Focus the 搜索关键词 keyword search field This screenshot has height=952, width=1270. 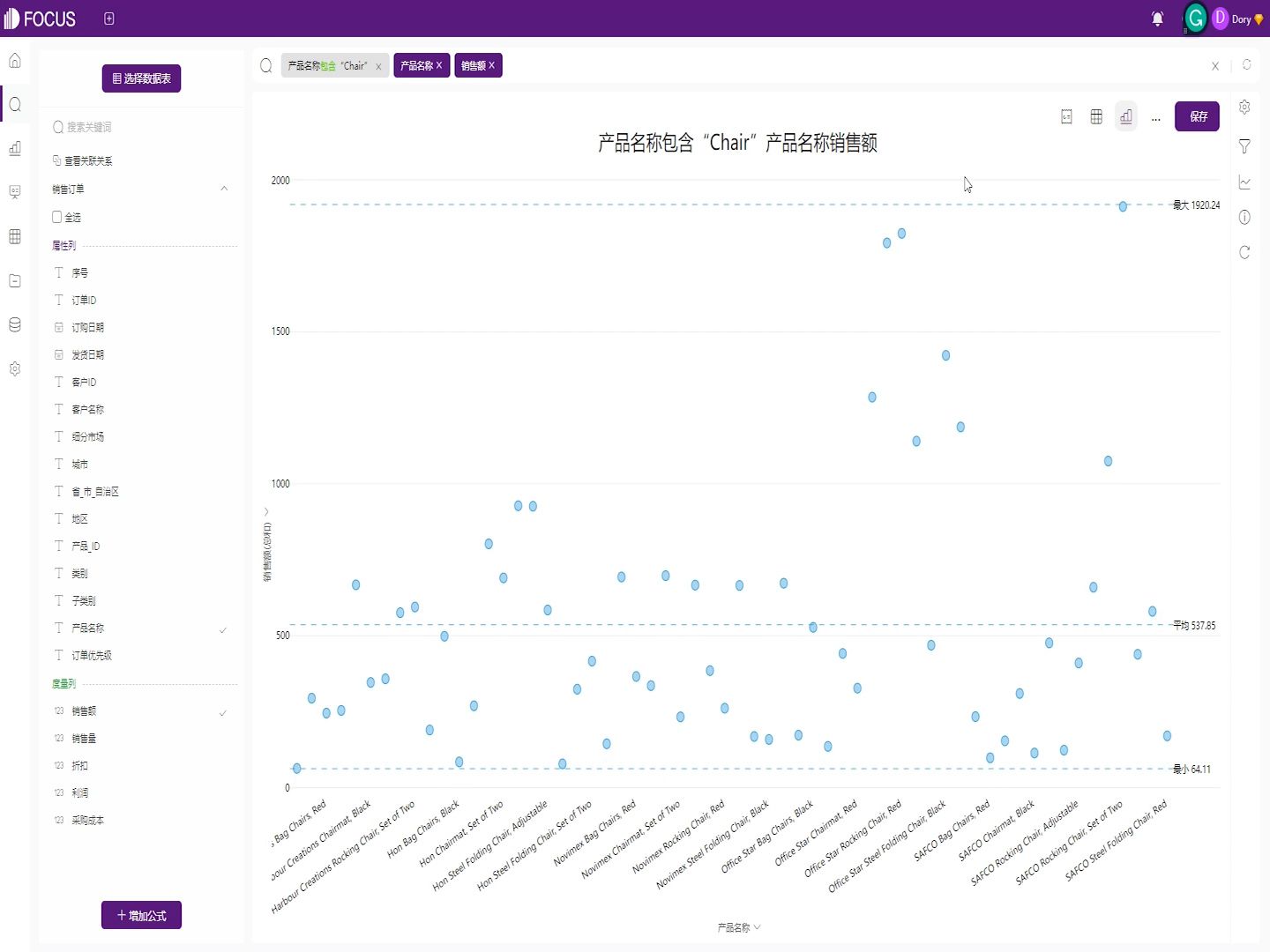pos(141,128)
